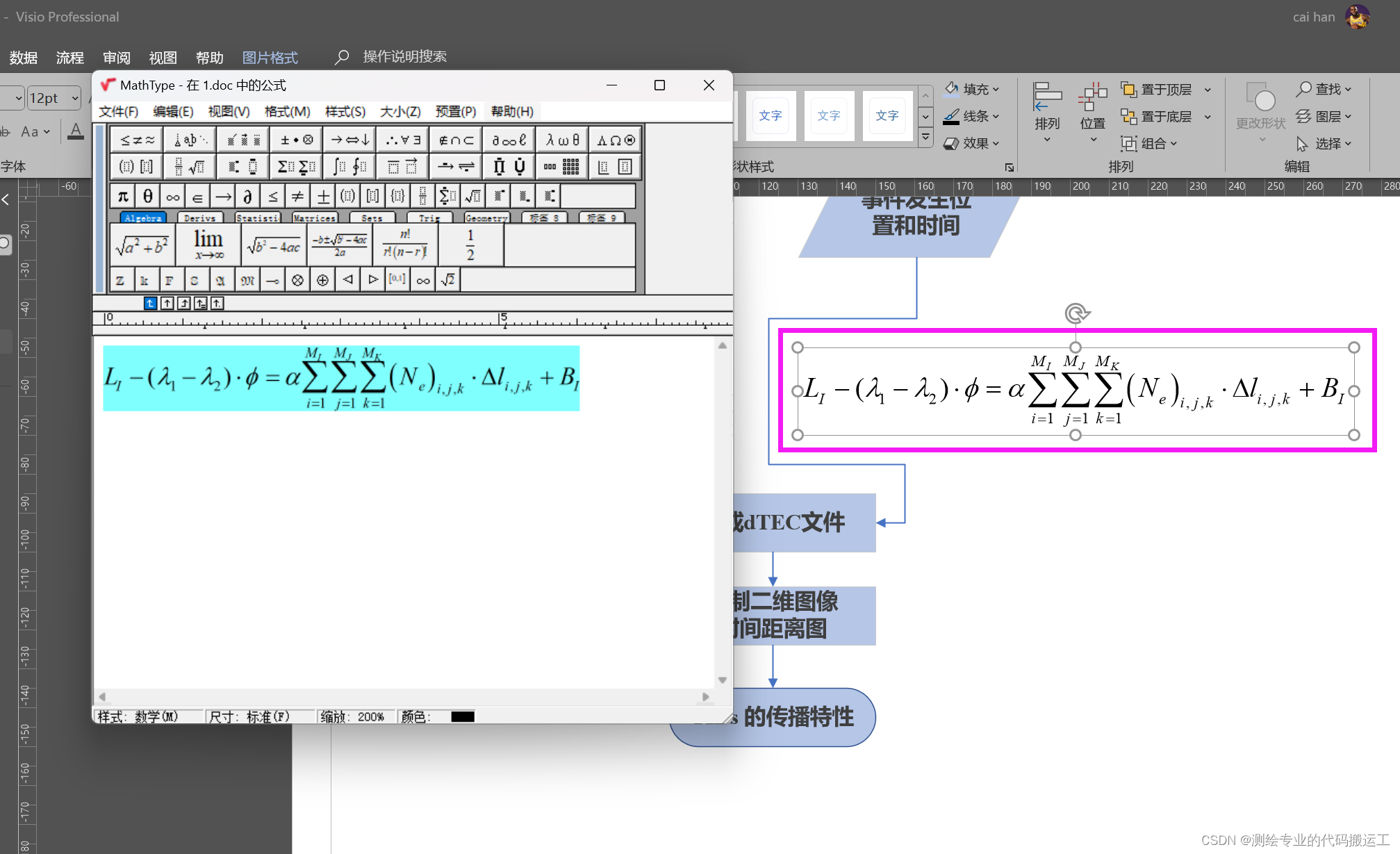Select the fraction and radical templates palette

(189, 166)
